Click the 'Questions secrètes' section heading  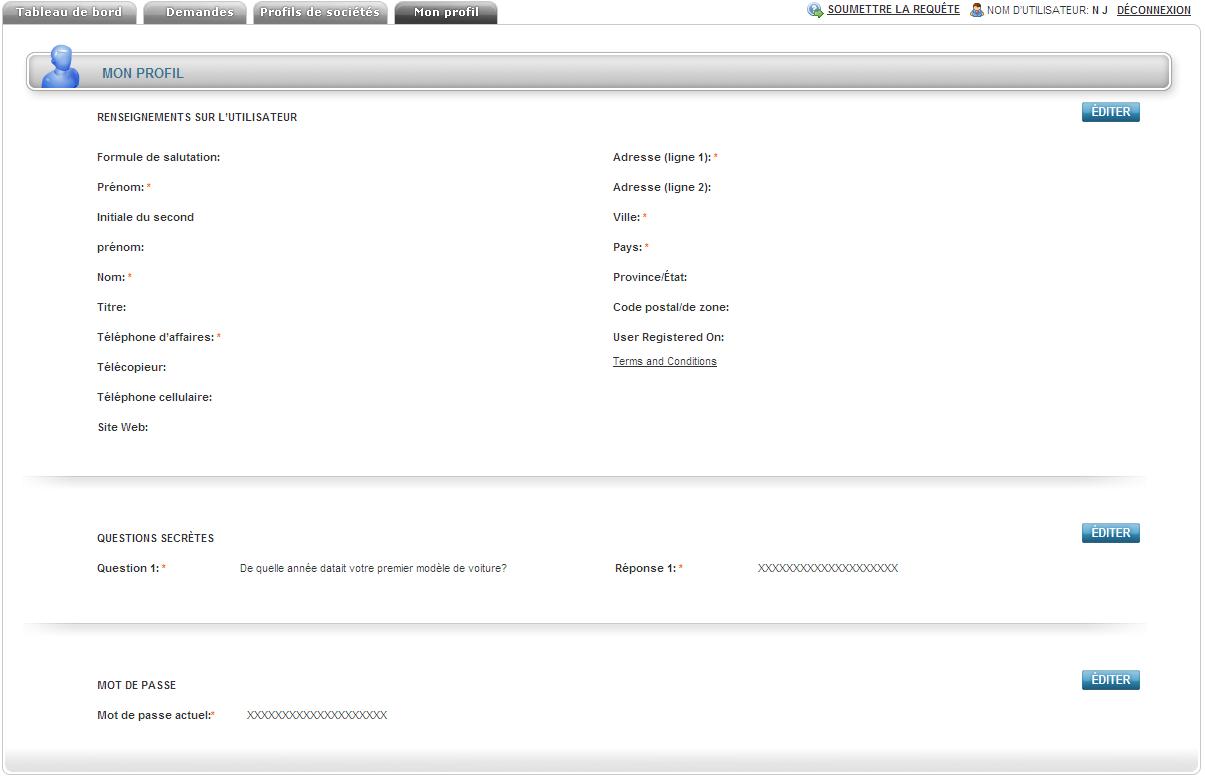coord(155,538)
